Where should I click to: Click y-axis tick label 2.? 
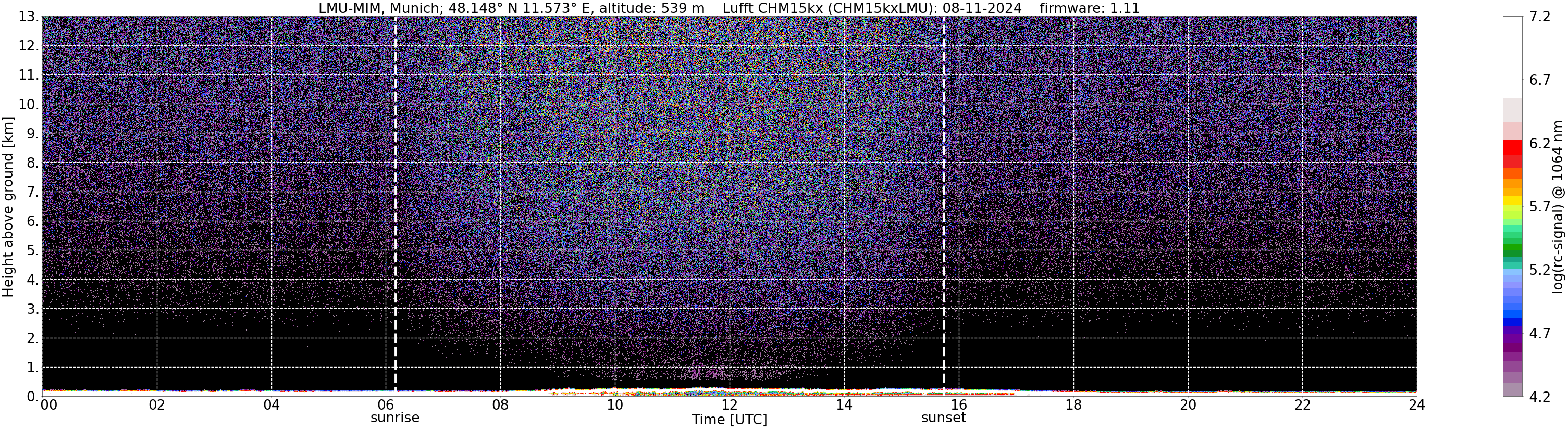point(33,338)
